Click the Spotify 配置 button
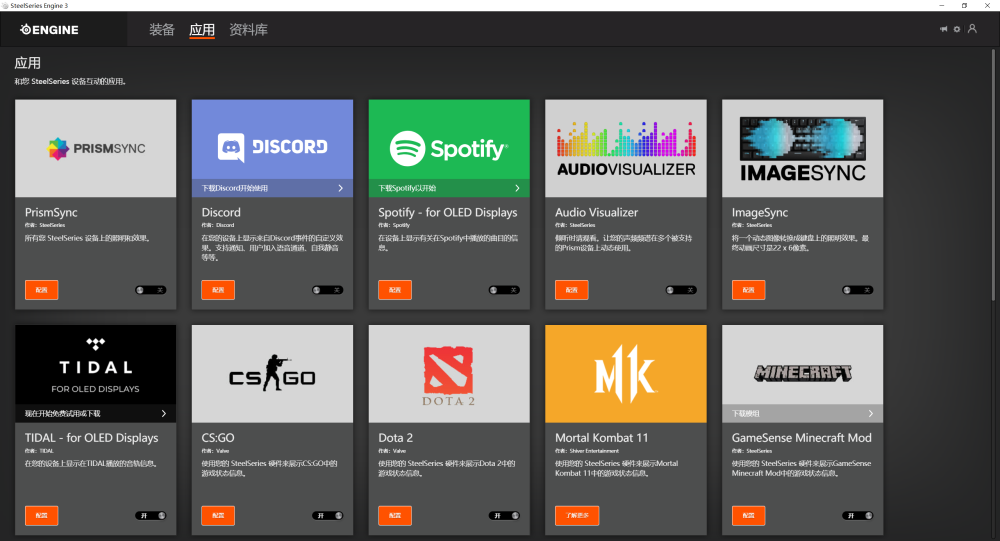The width and height of the screenshot is (1000, 541). click(395, 290)
